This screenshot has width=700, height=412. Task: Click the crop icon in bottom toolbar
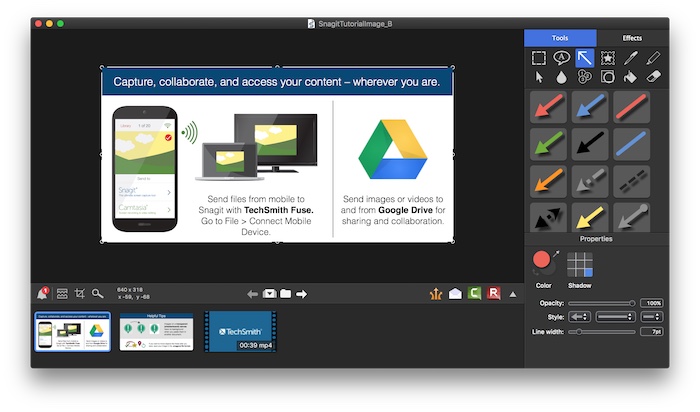tap(80, 293)
